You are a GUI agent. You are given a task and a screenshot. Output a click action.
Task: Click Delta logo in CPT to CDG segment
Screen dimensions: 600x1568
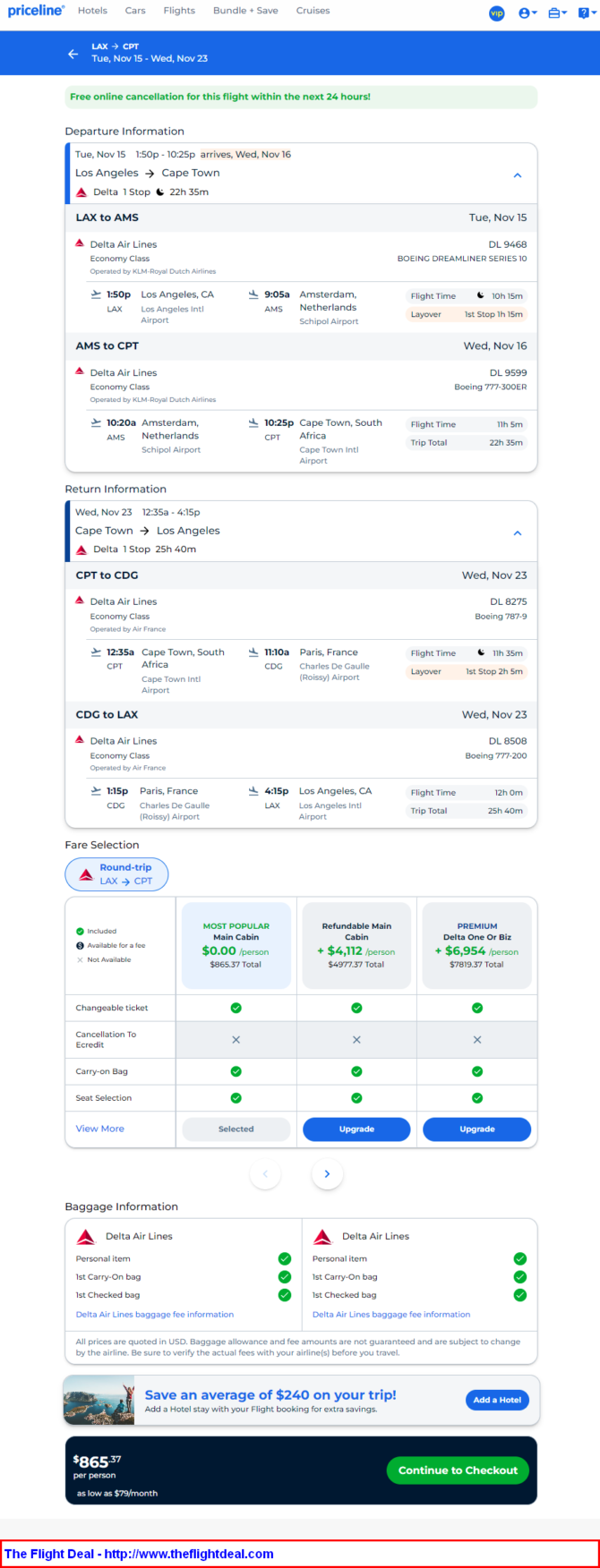pyautogui.click(x=80, y=601)
